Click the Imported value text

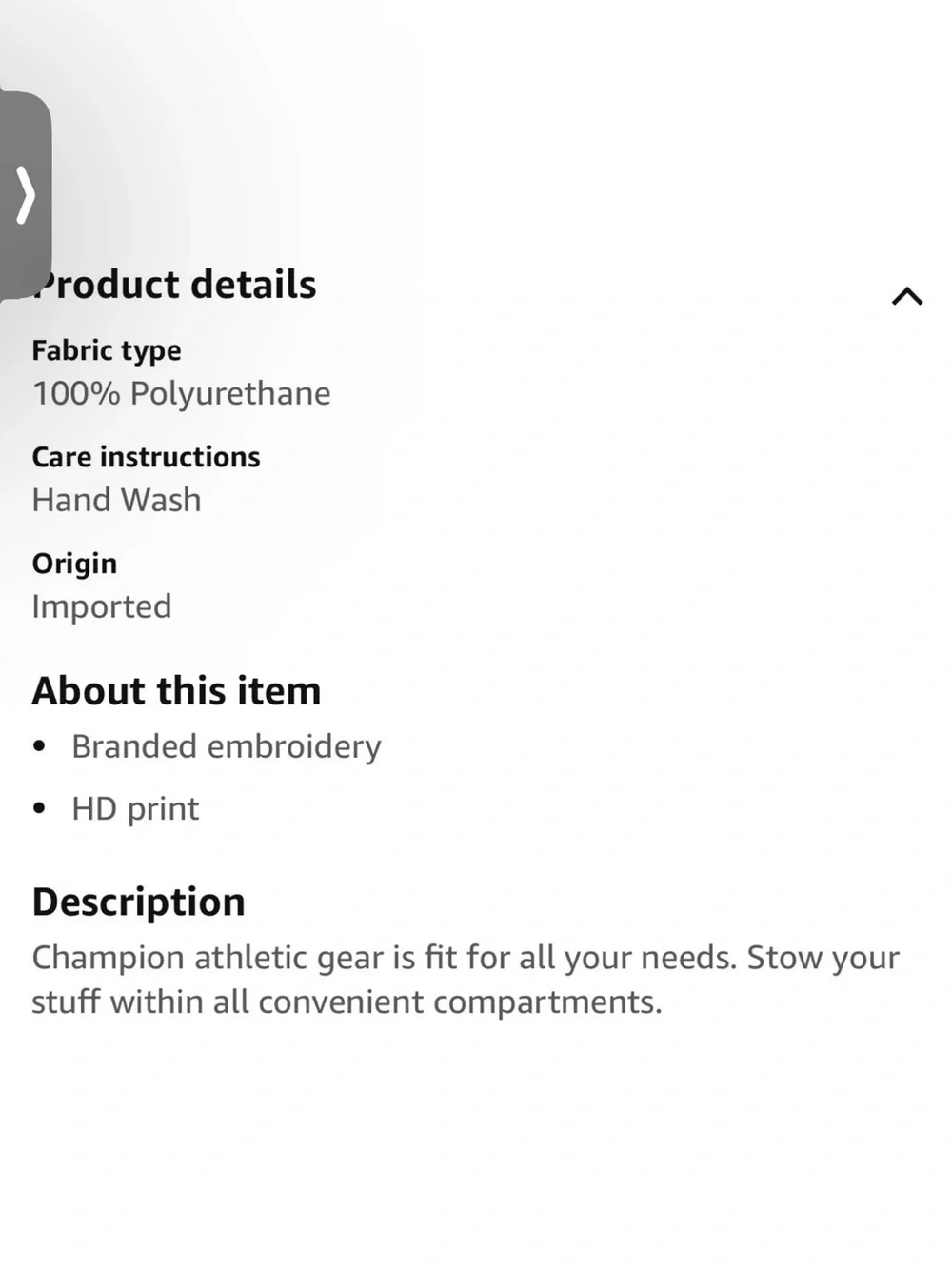coord(102,606)
